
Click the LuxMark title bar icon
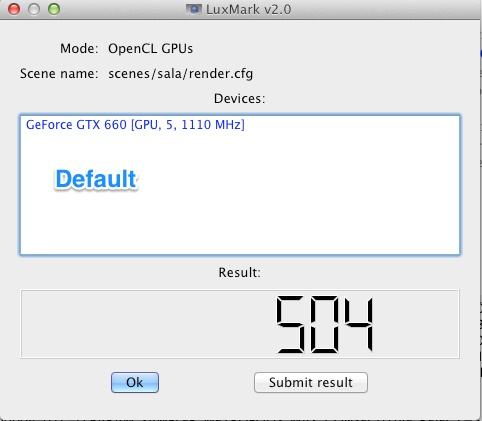click(194, 9)
